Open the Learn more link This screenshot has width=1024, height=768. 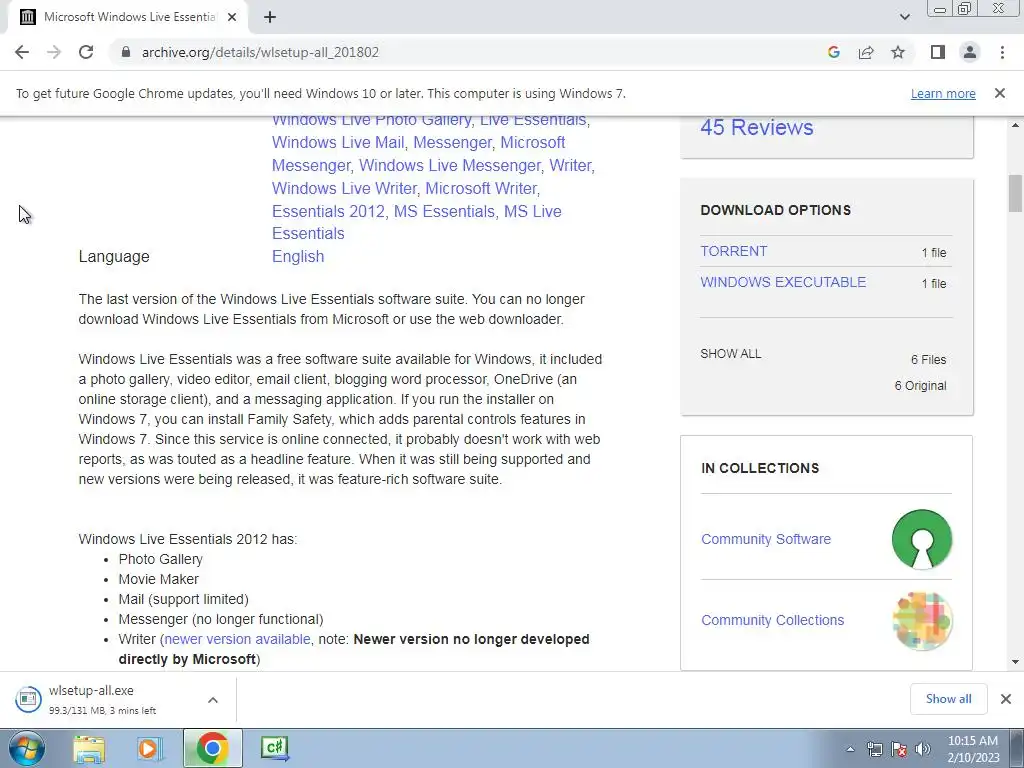tap(943, 93)
